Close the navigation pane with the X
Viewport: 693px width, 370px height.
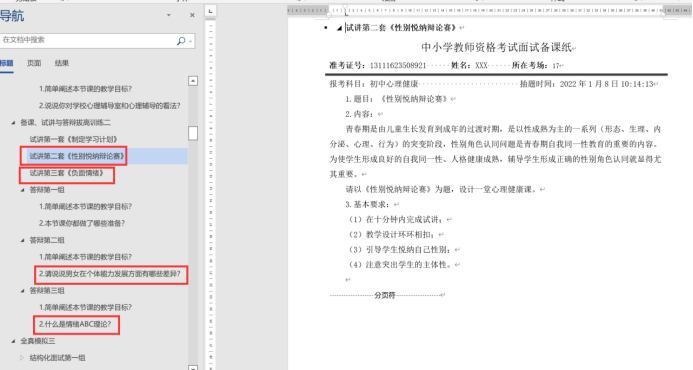[192, 15]
